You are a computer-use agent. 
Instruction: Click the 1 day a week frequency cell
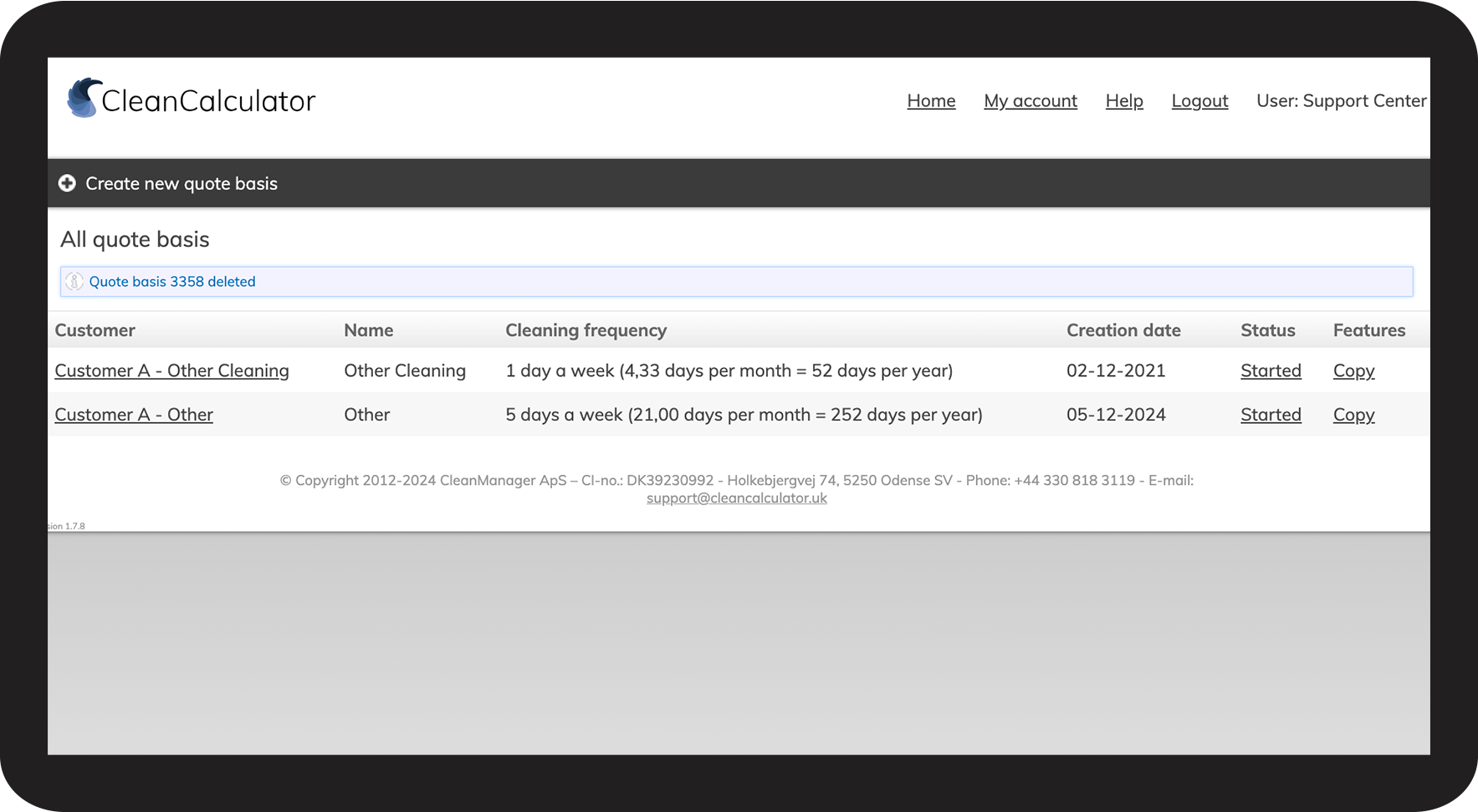(729, 370)
